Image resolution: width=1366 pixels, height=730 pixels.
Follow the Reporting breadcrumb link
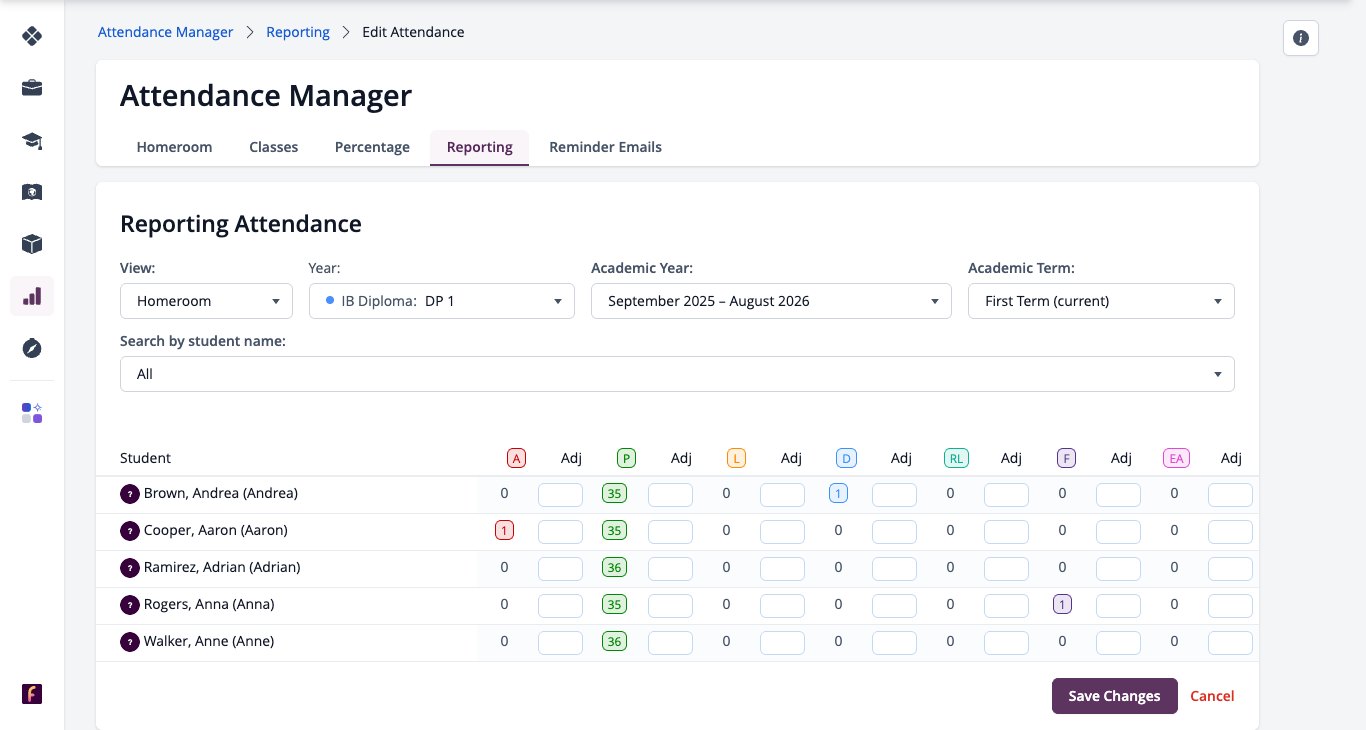(298, 32)
